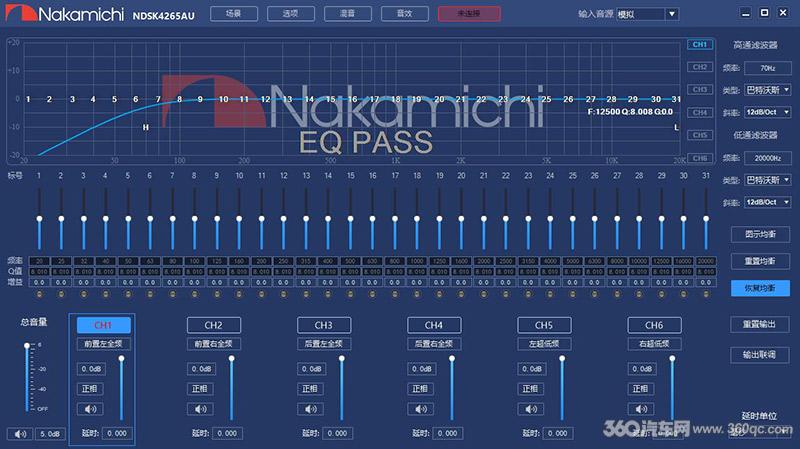The height and width of the screenshot is (449, 800).
Task: Select EQ node 8 on the curve
Action: coord(179,99)
